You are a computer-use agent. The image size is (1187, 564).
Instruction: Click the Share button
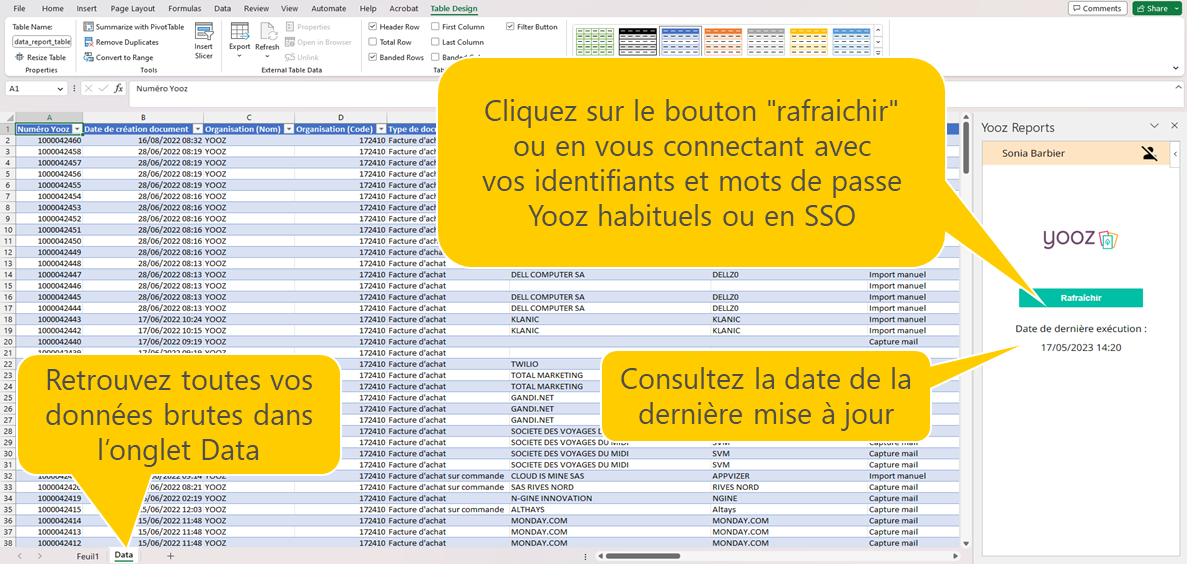(1152, 8)
